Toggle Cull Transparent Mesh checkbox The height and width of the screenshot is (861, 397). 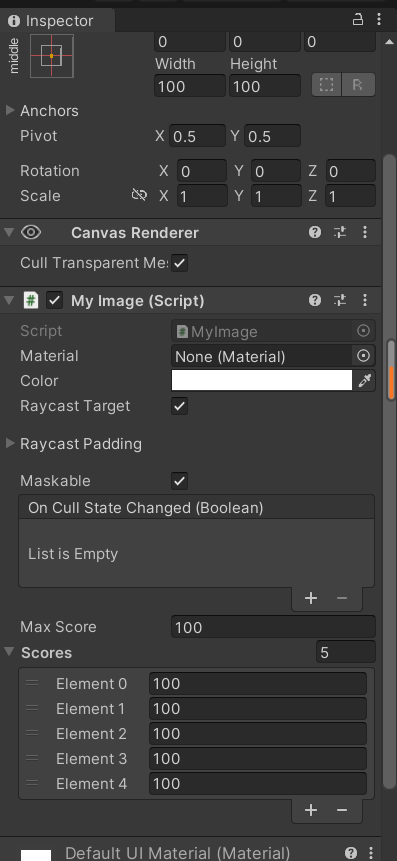tap(180, 263)
